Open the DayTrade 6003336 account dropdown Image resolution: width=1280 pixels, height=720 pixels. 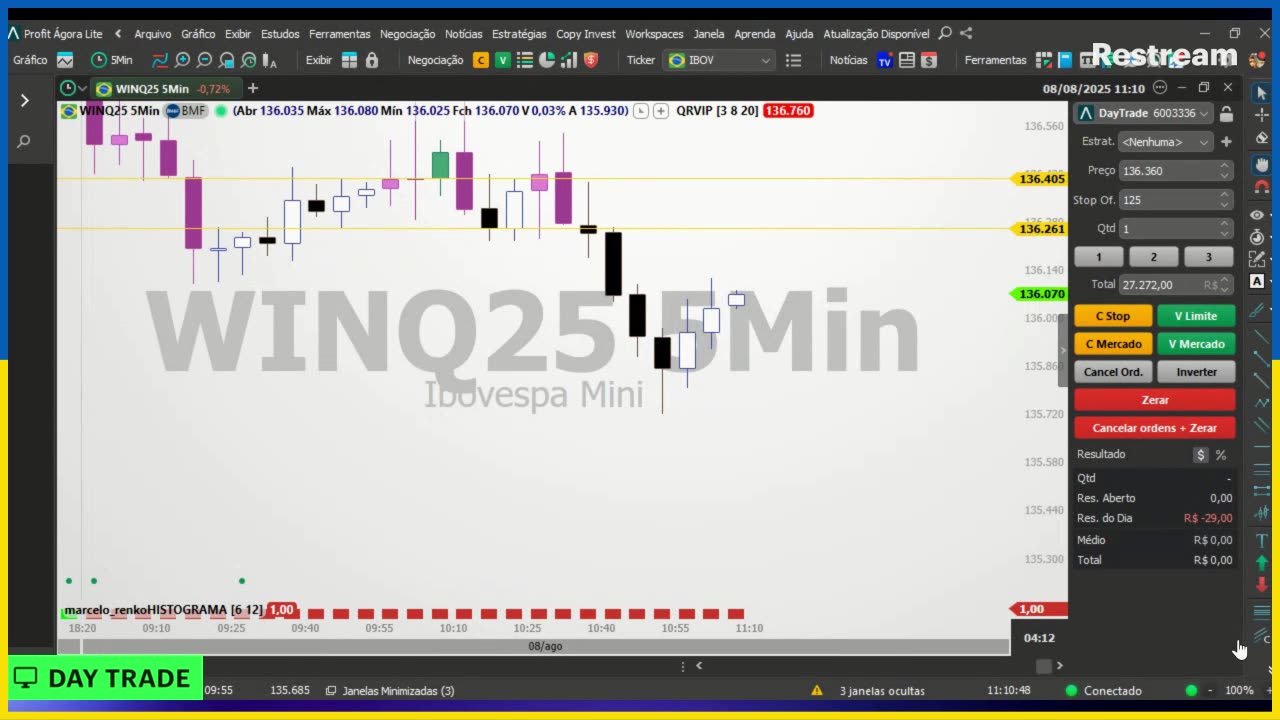(1144, 114)
